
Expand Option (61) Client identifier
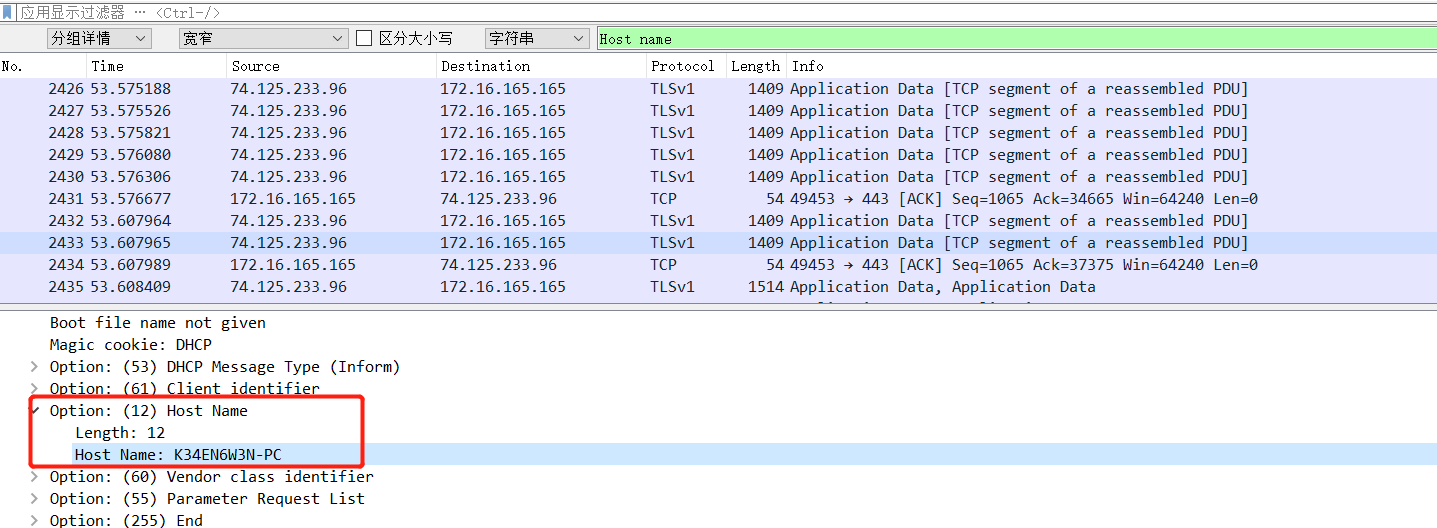(x=36, y=389)
